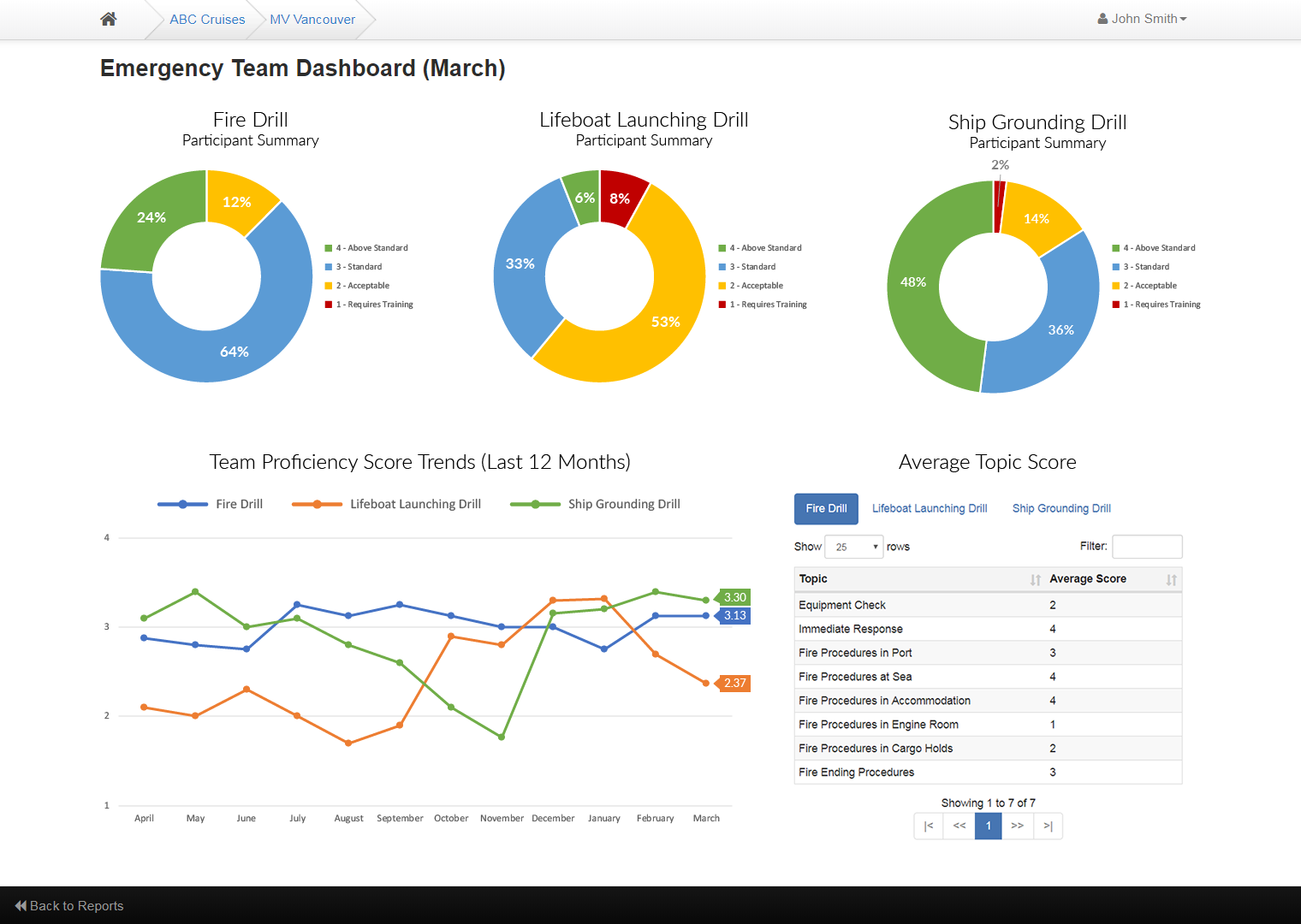The height and width of the screenshot is (924, 1301).
Task: Go to next table page
Action: pyautogui.click(x=1018, y=826)
